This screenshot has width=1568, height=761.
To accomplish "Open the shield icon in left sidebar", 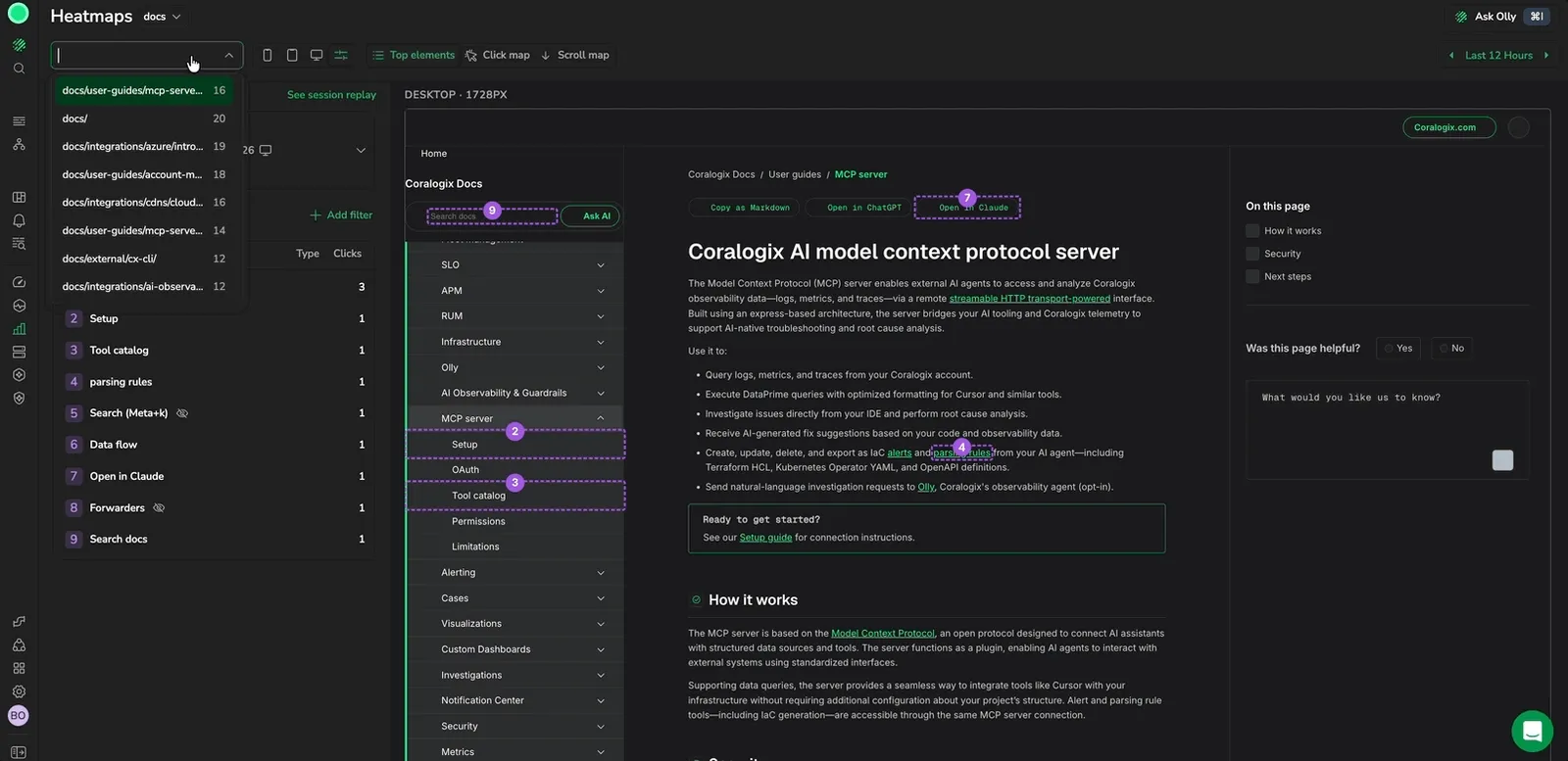I will (x=19, y=398).
